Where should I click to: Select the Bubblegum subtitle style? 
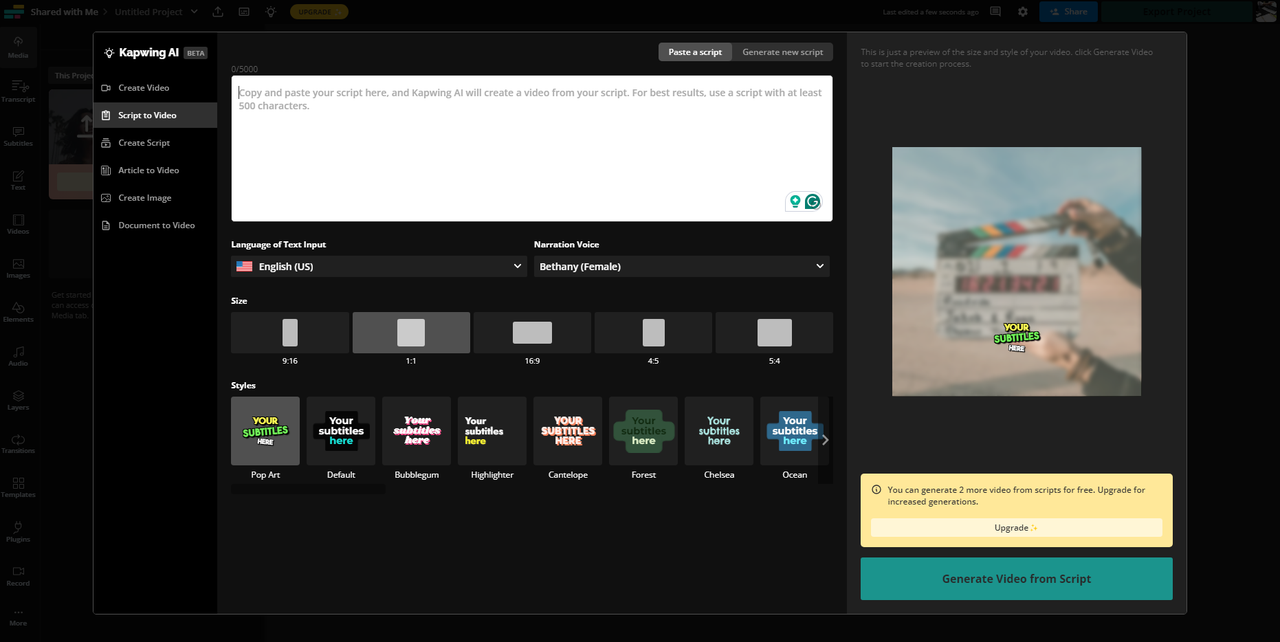point(417,431)
